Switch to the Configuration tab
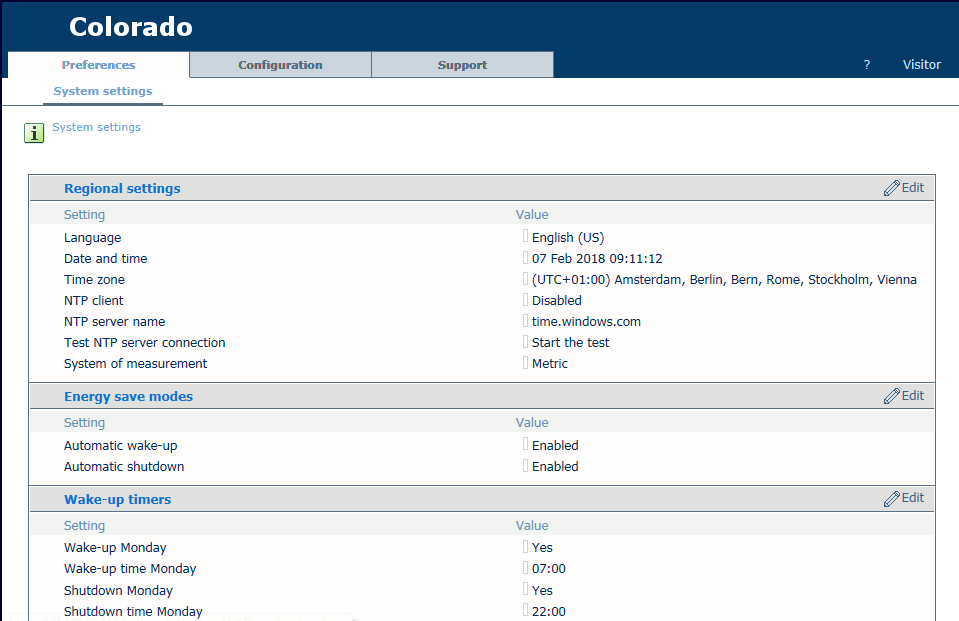This screenshot has height=621, width=959. click(x=280, y=65)
